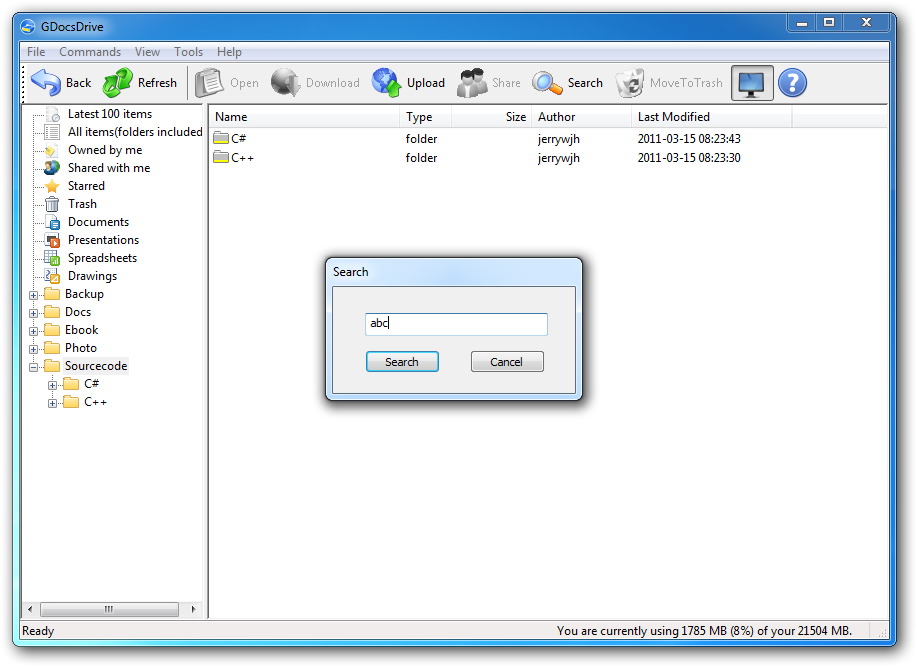Expand the Backup folder node
Image resolution: width=917 pixels, height=667 pixels.
pyautogui.click(x=33, y=295)
